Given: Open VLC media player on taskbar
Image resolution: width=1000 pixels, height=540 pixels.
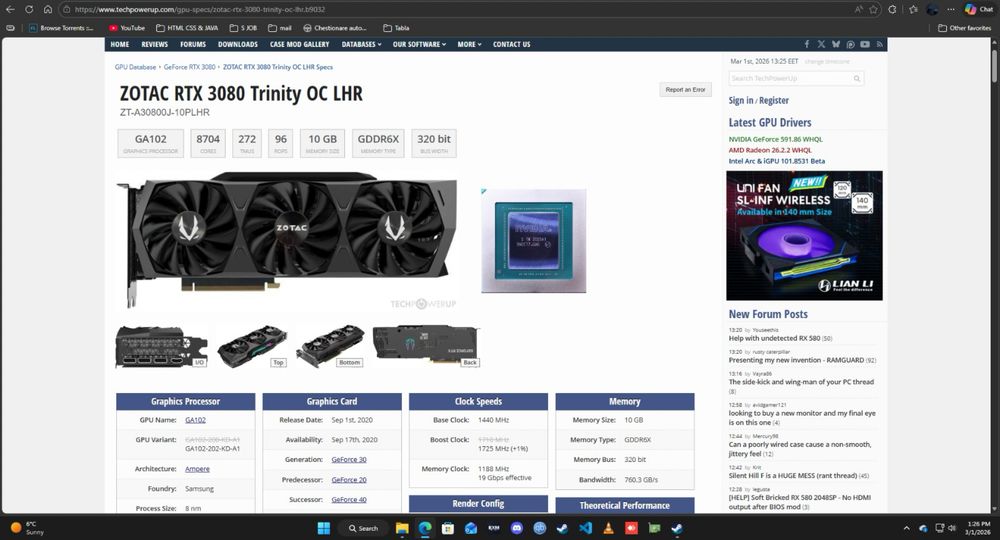Looking at the screenshot, I should pos(608,528).
